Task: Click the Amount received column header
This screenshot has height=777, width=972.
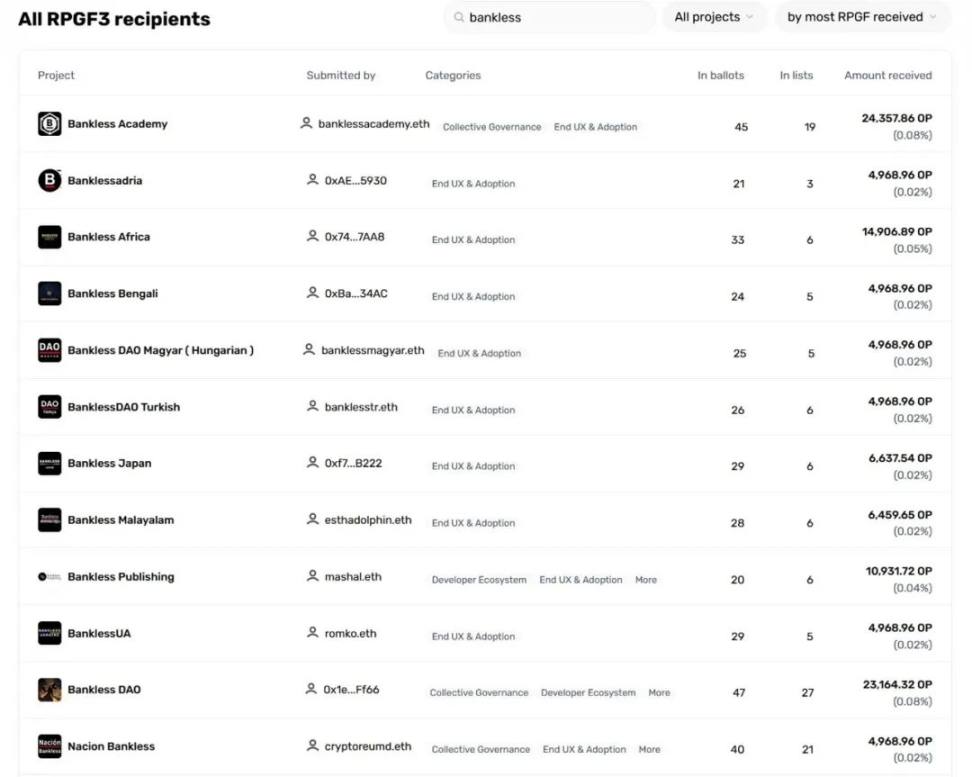Action: tap(888, 75)
